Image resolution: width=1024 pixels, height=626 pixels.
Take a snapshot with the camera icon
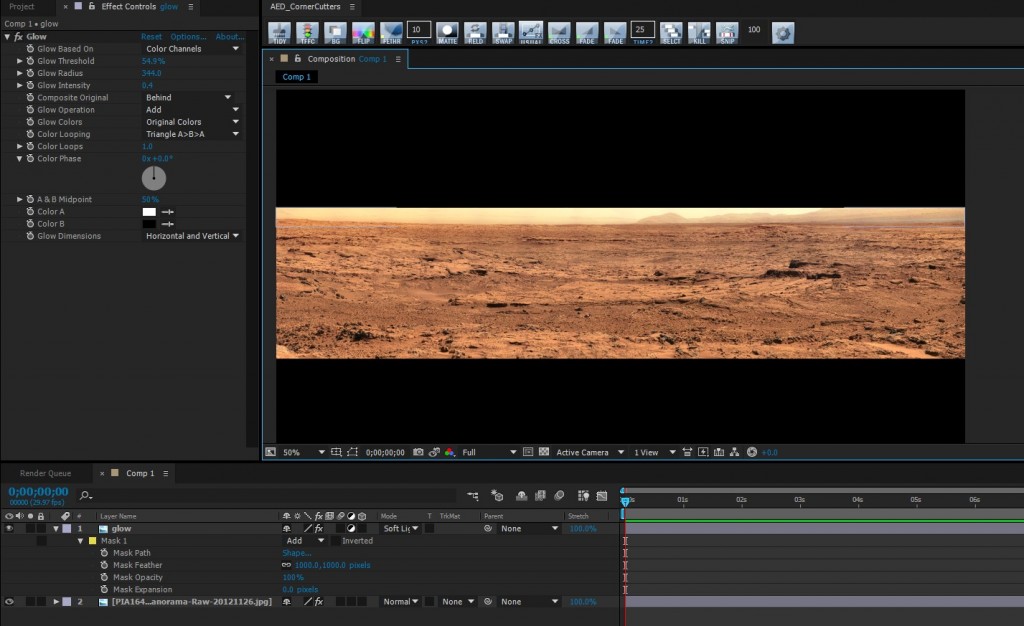pos(418,452)
